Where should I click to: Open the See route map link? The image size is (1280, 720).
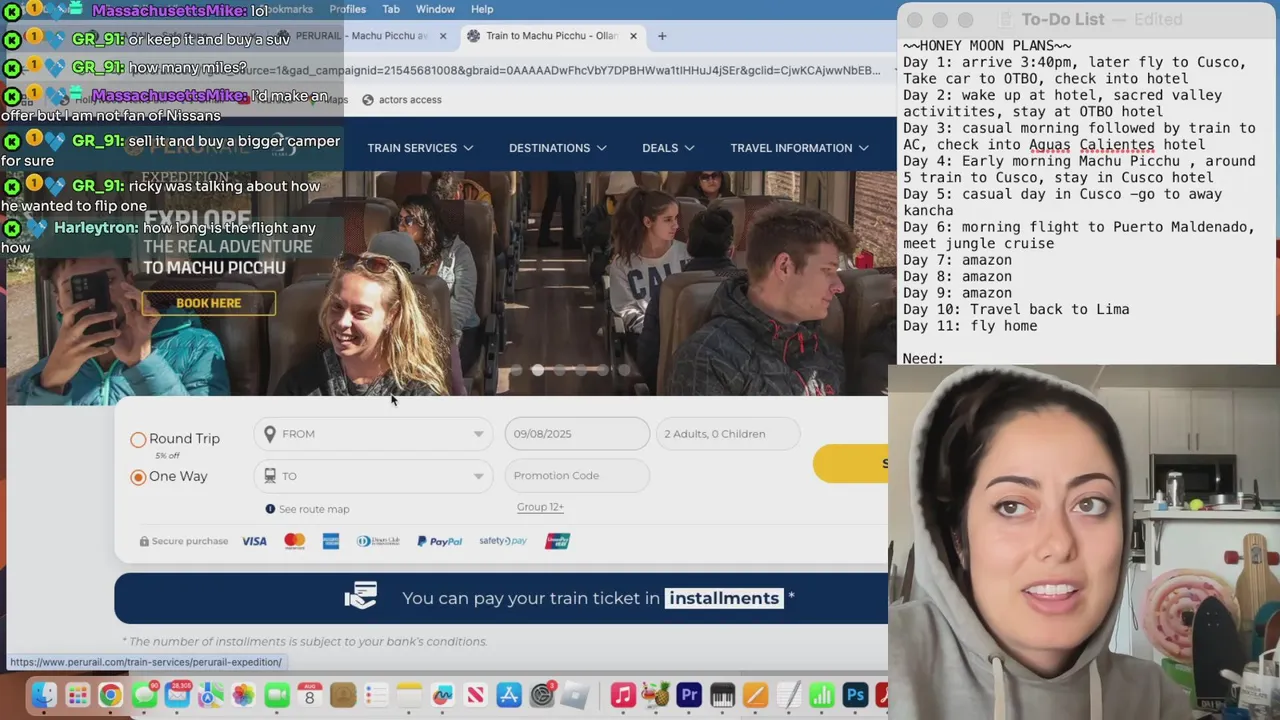(314, 509)
